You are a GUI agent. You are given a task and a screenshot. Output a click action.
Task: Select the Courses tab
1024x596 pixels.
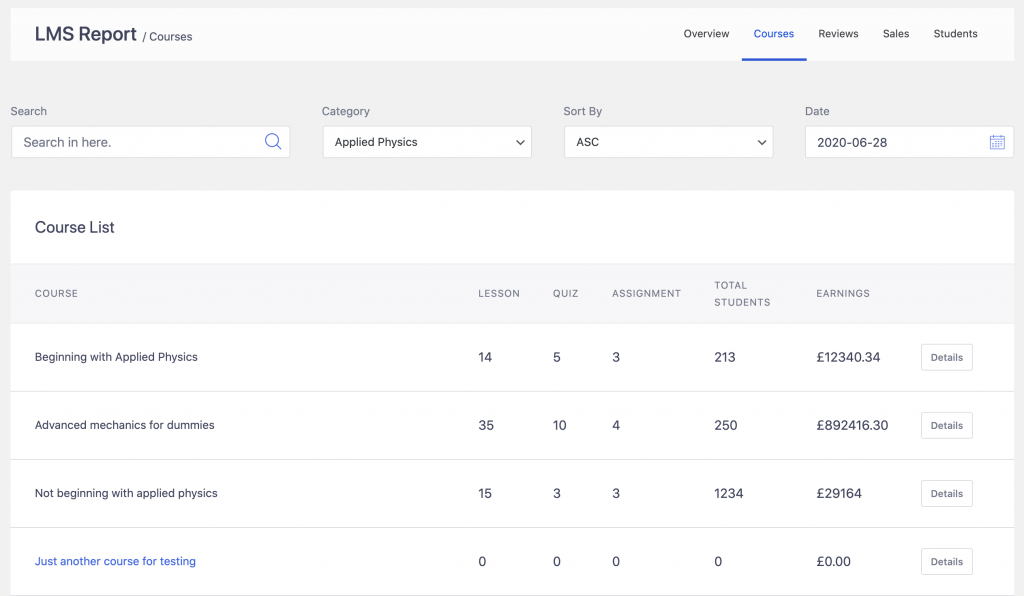click(x=773, y=33)
